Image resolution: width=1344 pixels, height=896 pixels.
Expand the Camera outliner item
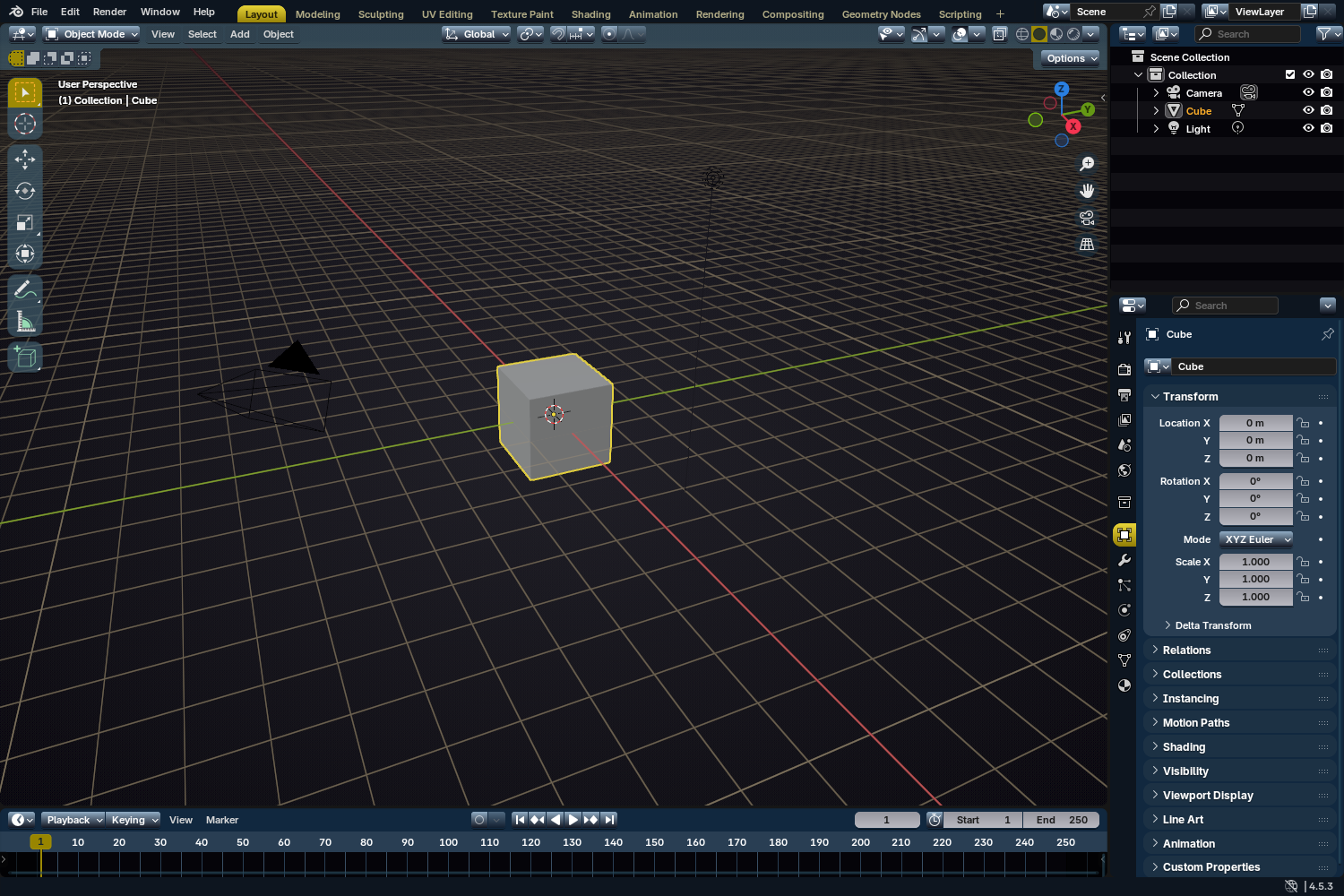[1156, 92]
